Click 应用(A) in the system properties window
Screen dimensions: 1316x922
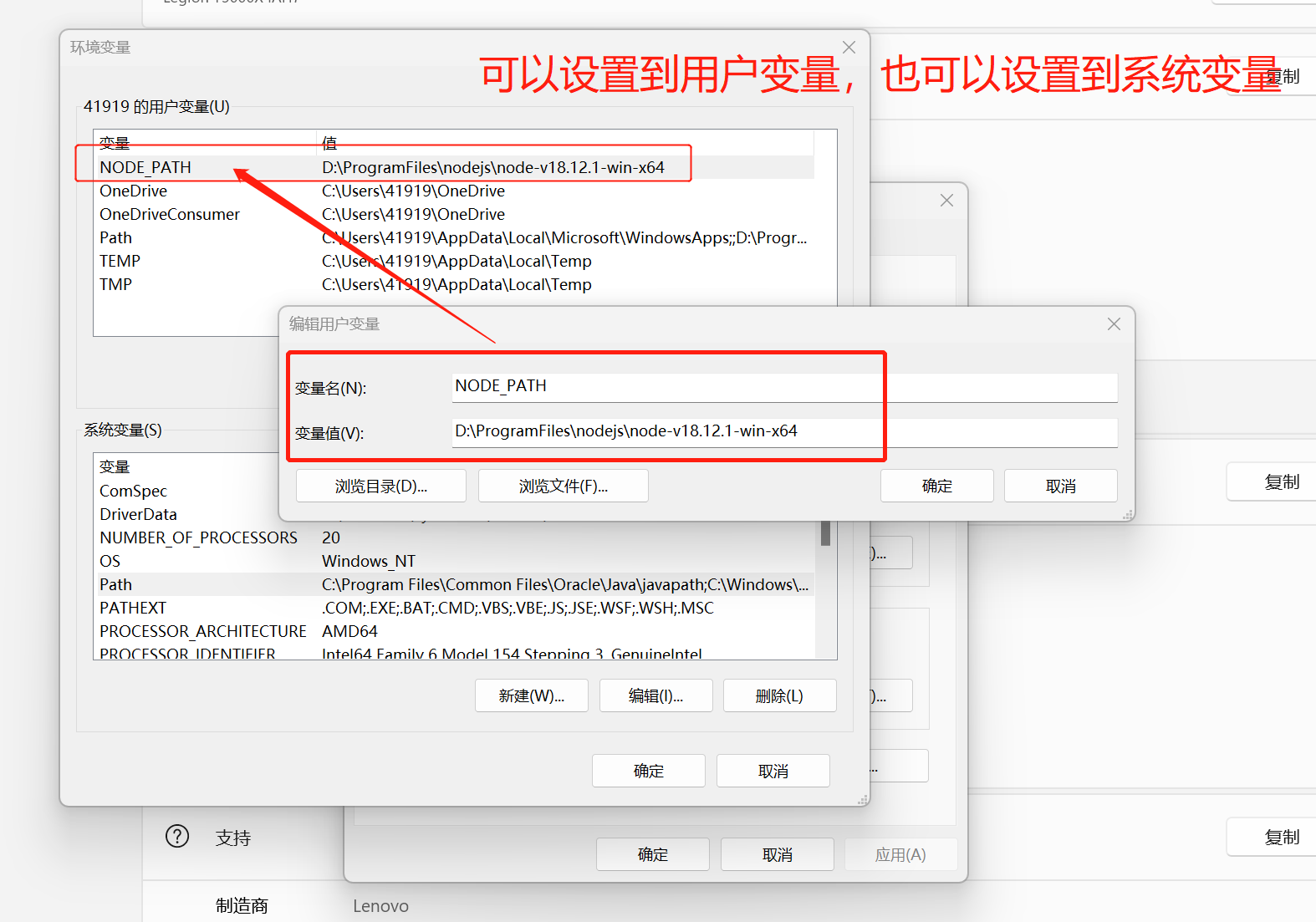(900, 854)
